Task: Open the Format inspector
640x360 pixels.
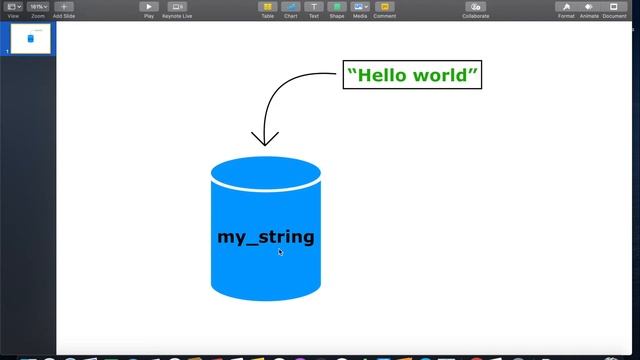Action: coord(566,7)
